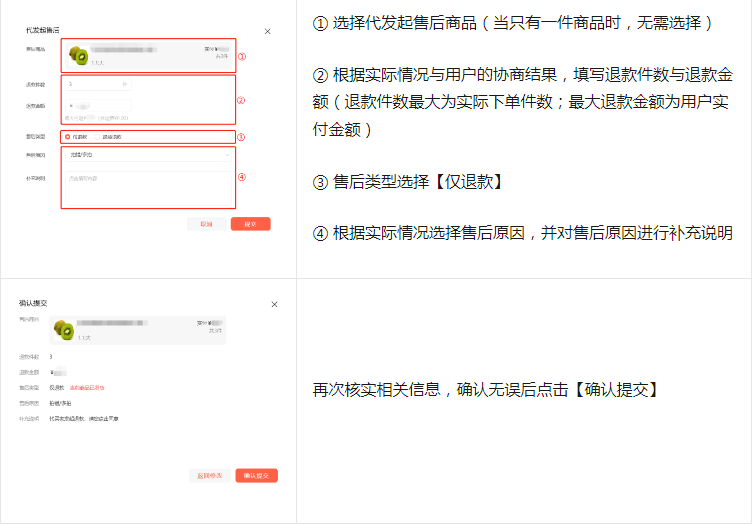Click the circled number 1 marker
The width and height of the screenshot is (753, 524).
241,57
